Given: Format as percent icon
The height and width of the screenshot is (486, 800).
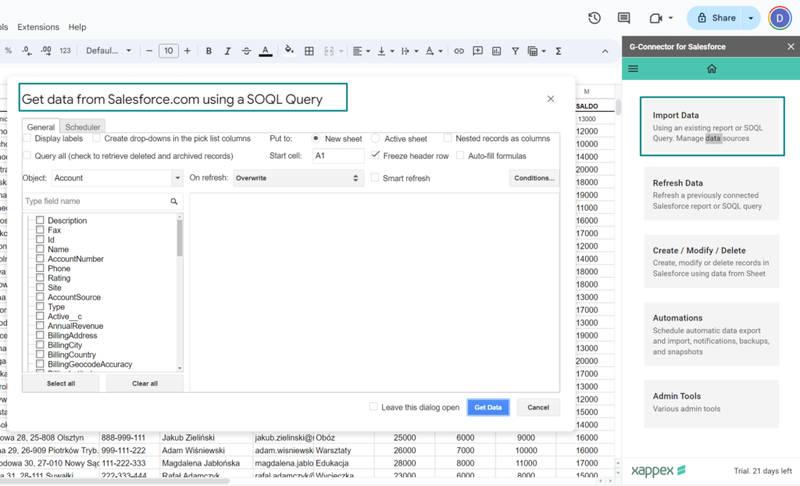Looking at the screenshot, I should pyautogui.click(x=8, y=50).
